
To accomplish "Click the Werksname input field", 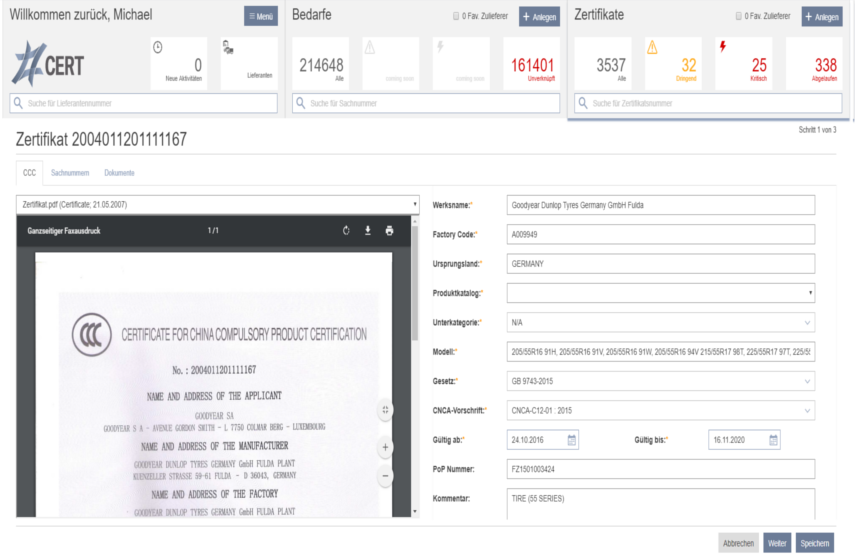I will pyautogui.click(x=661, y=205).
